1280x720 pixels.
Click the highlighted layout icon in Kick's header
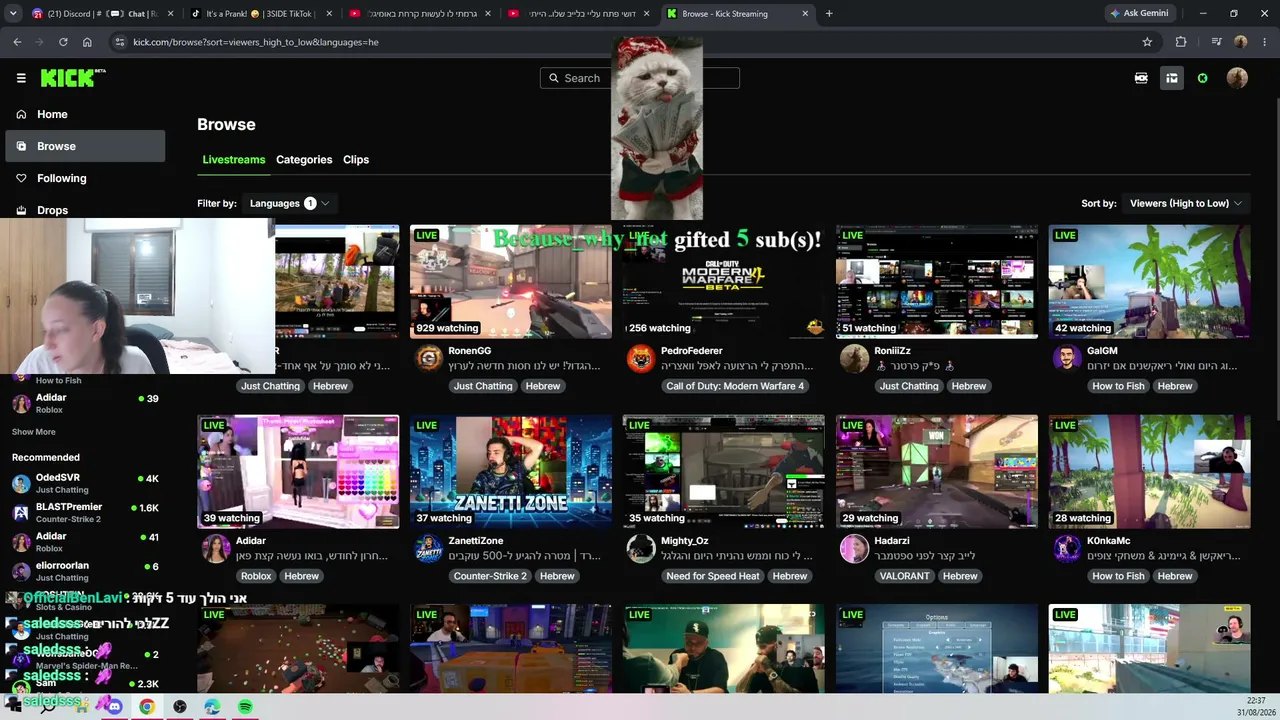pyautogui.click(x=1171, y=78)
